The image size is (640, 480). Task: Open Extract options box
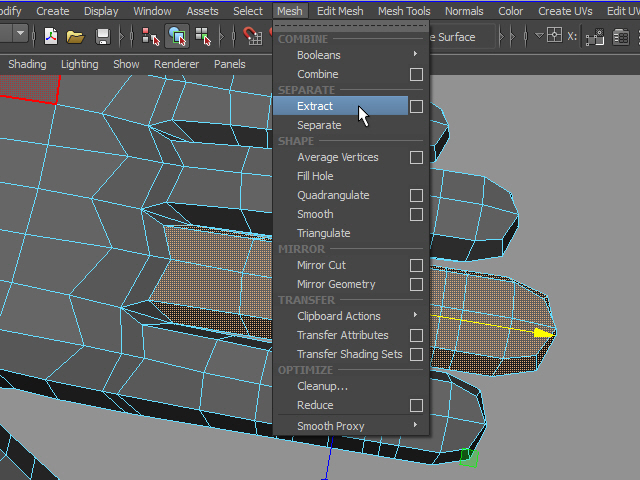(416, 107)
